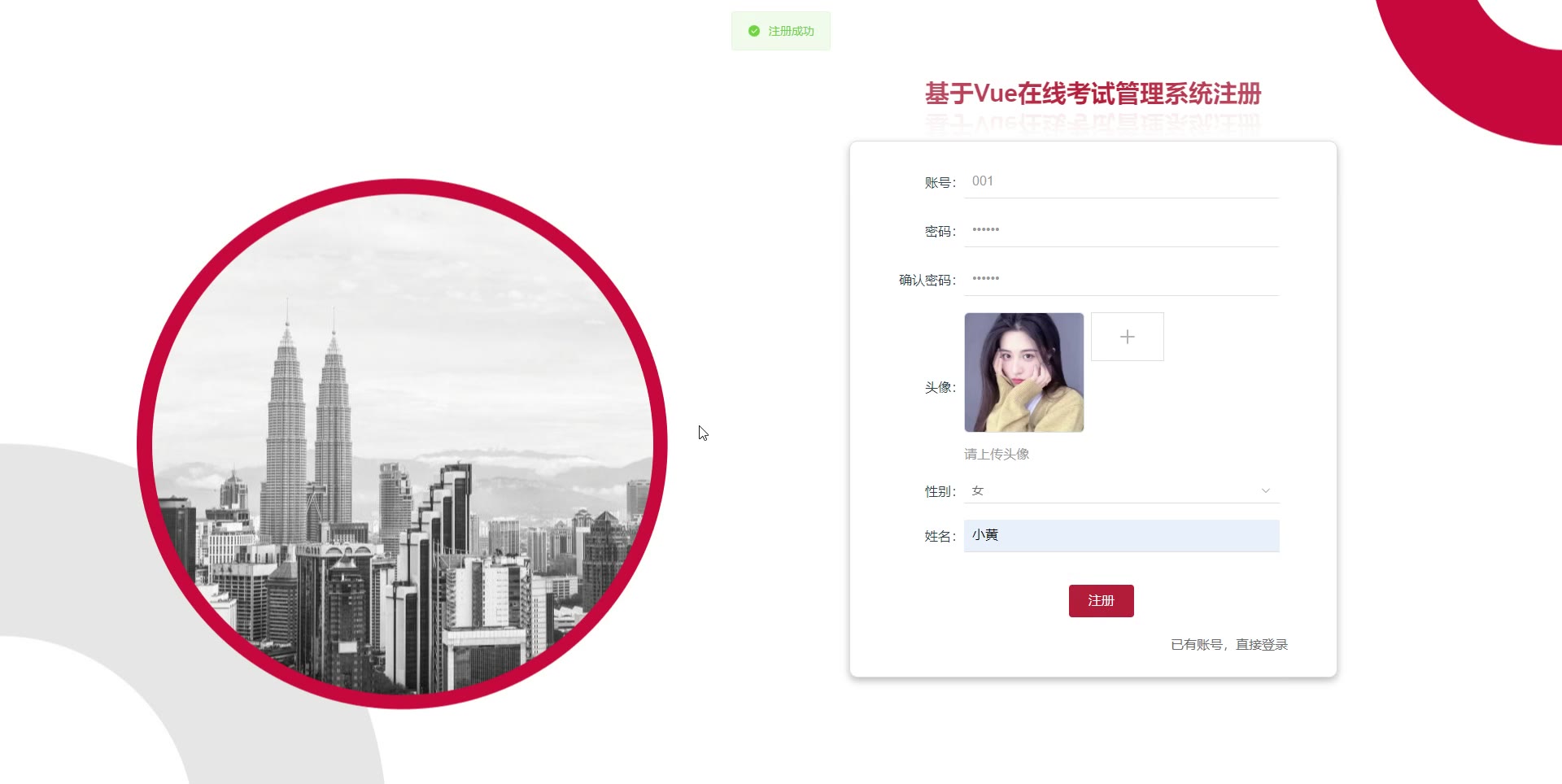Click the circular city skyline image
Screen dimensions: 1562x784
pyautogui.click(x=402, y=443)
